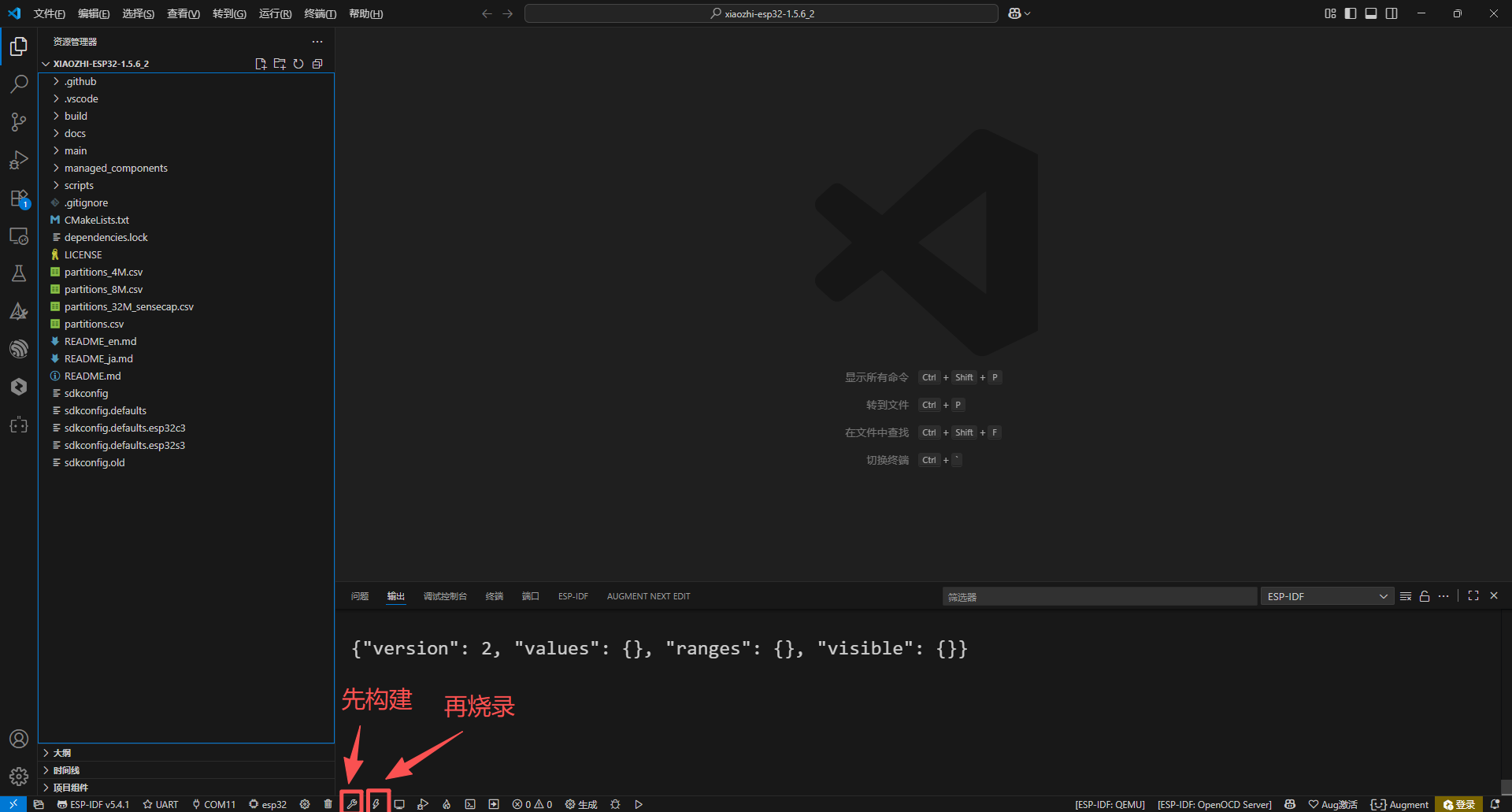Open the Accounts menu in the activity bar
The image size is (1512, 812).
pyautogui.click(x=19, y=739)
